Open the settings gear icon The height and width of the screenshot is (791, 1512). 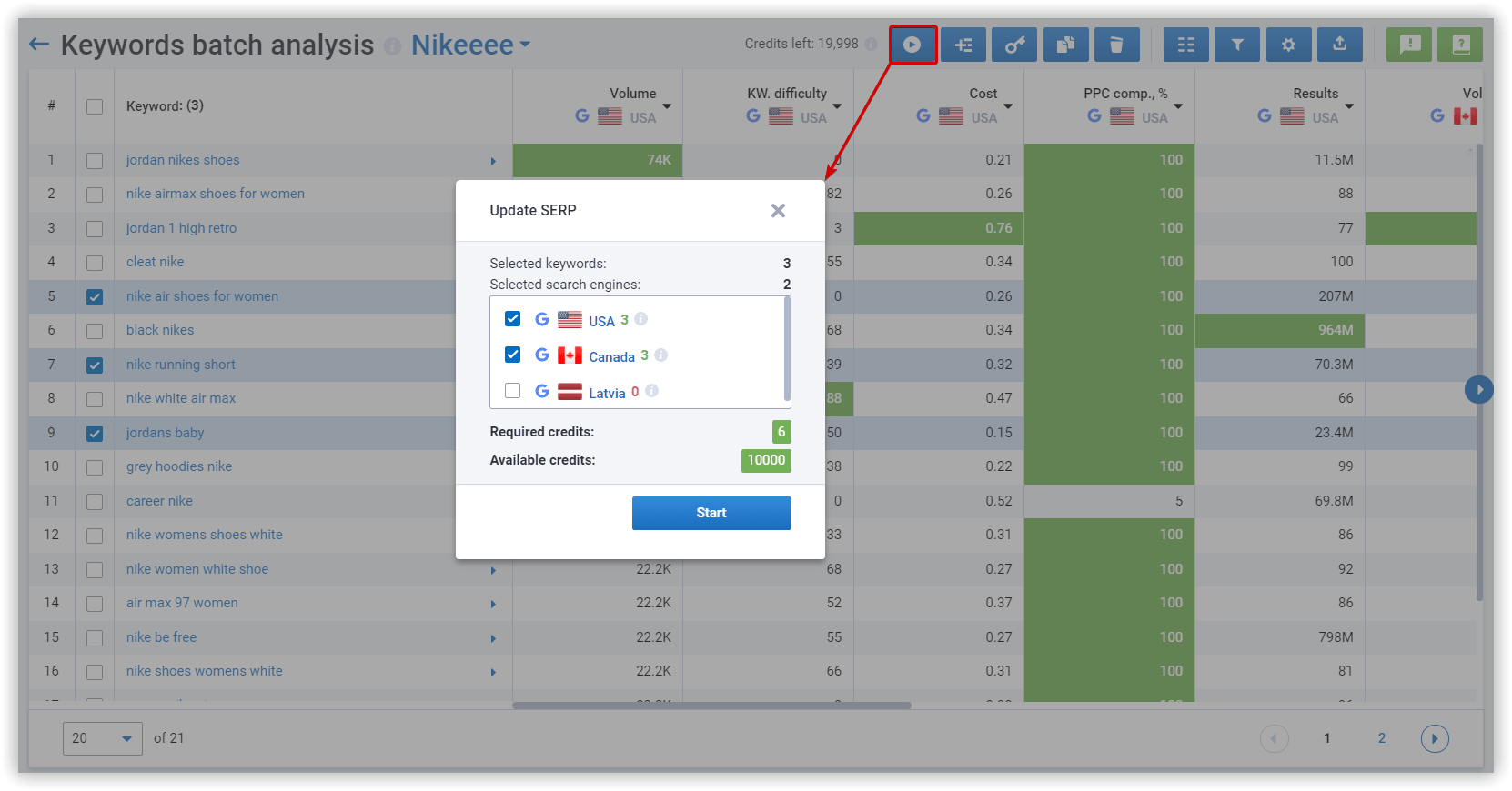pyautogui.click(x=1288, y=45)
